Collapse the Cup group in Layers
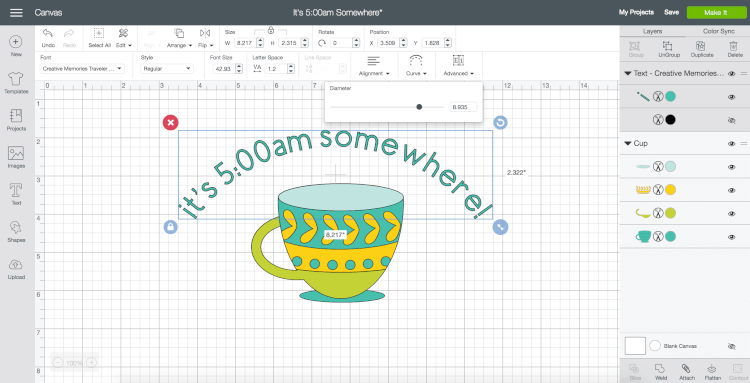The image size is (750, 383). 627,143
